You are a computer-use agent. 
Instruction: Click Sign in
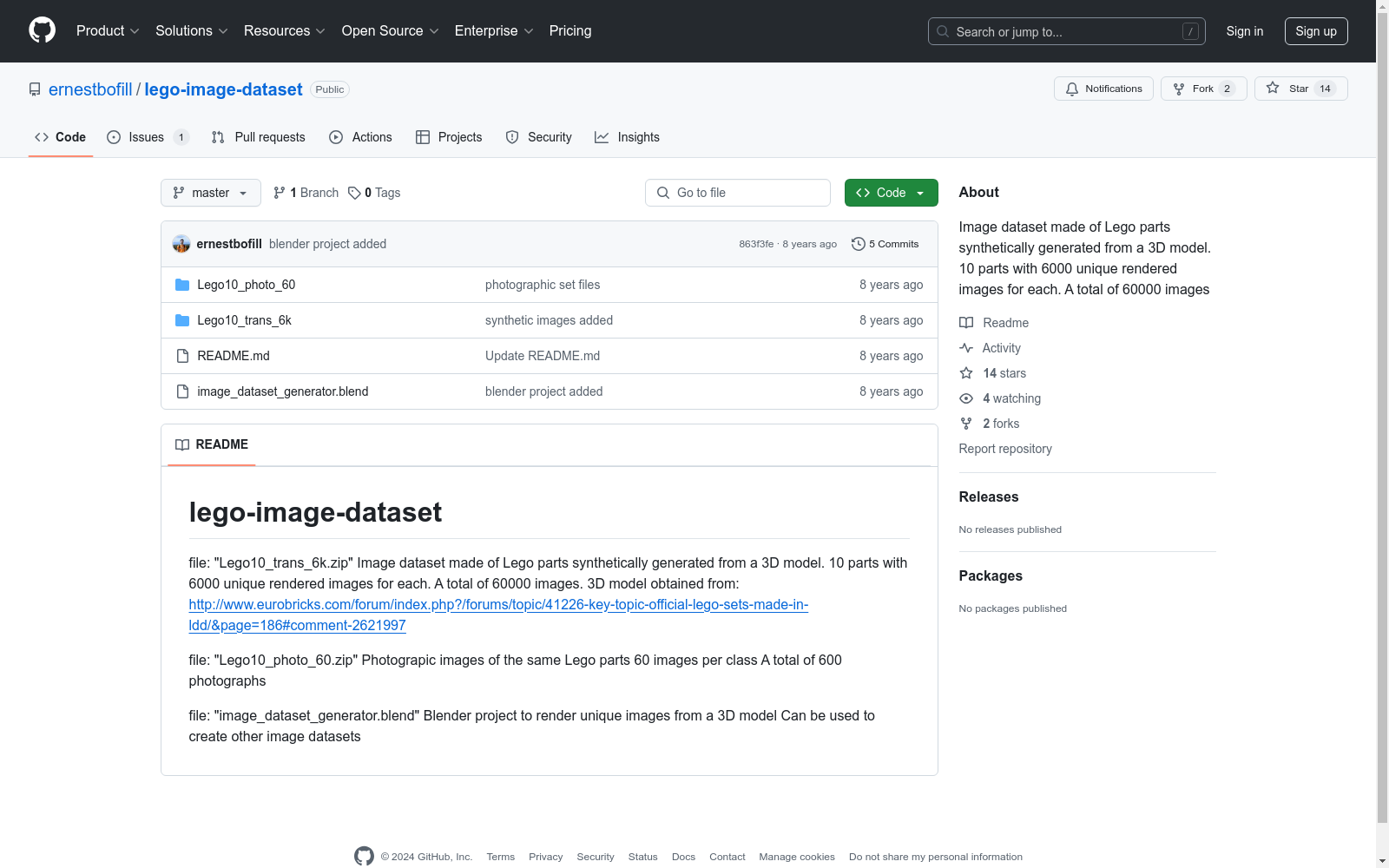tap(1245, 31)
